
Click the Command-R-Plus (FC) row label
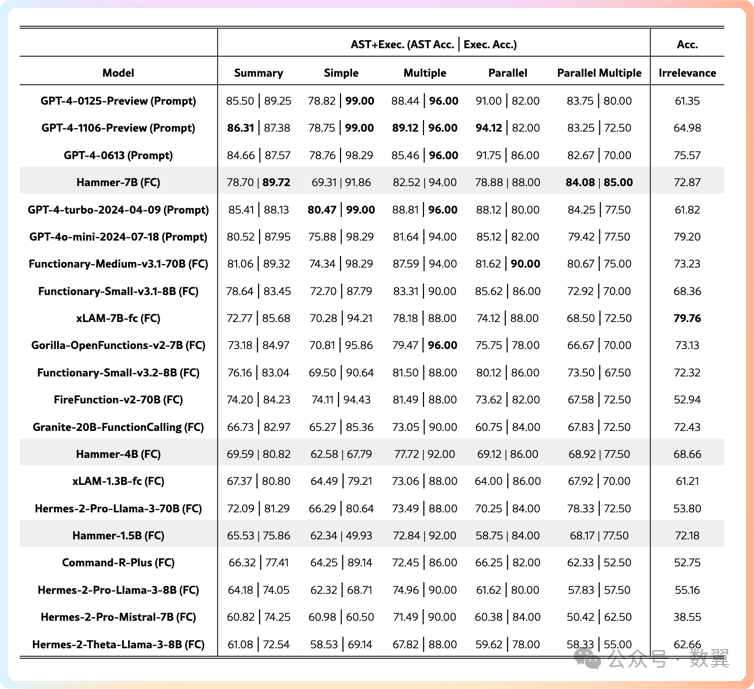click(x=118, y=563)
